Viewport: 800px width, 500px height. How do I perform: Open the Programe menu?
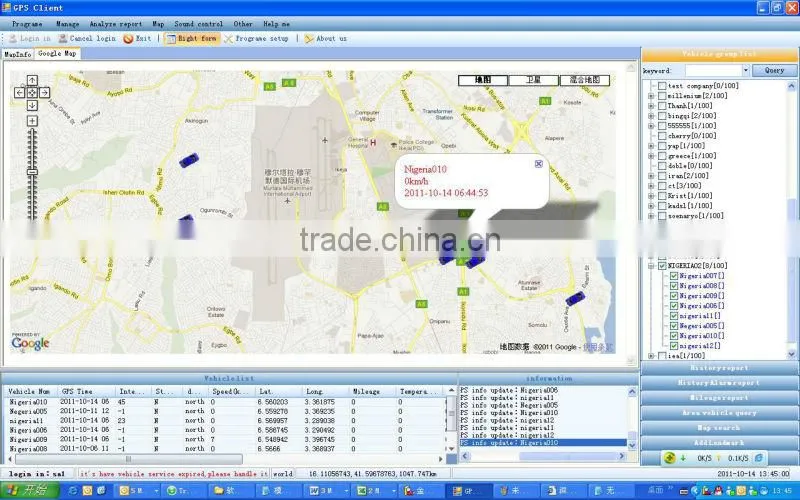(27, 24)
